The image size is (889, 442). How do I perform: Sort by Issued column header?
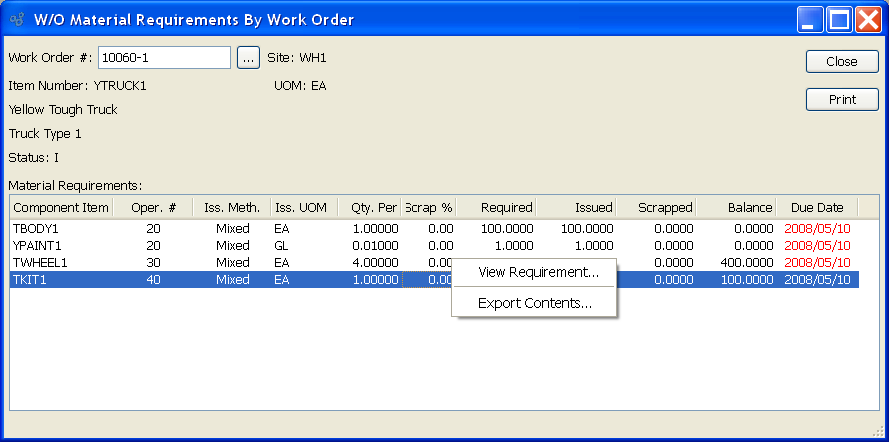[x=576, y=208]
